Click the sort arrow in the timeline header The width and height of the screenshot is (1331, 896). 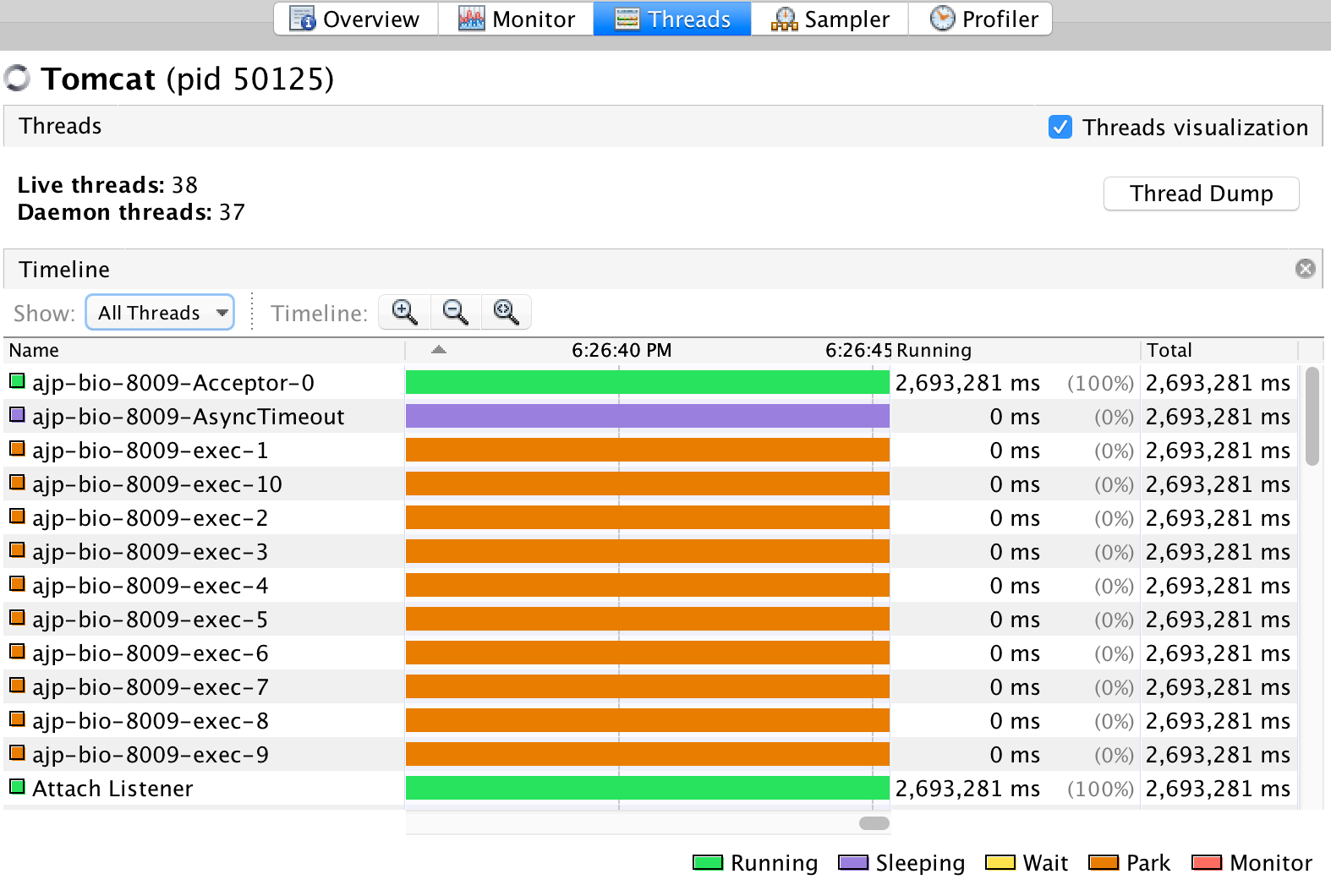[x=438, y=349]
